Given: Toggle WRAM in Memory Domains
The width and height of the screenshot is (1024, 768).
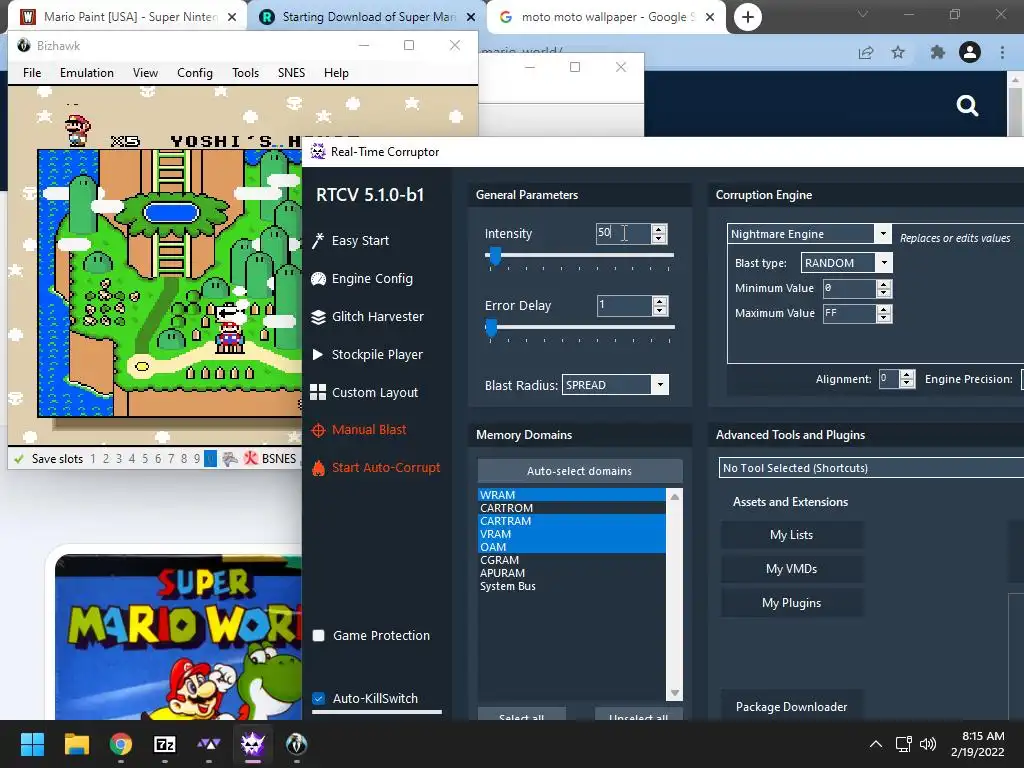Looking at the screenshot, I should coord(571,494).
